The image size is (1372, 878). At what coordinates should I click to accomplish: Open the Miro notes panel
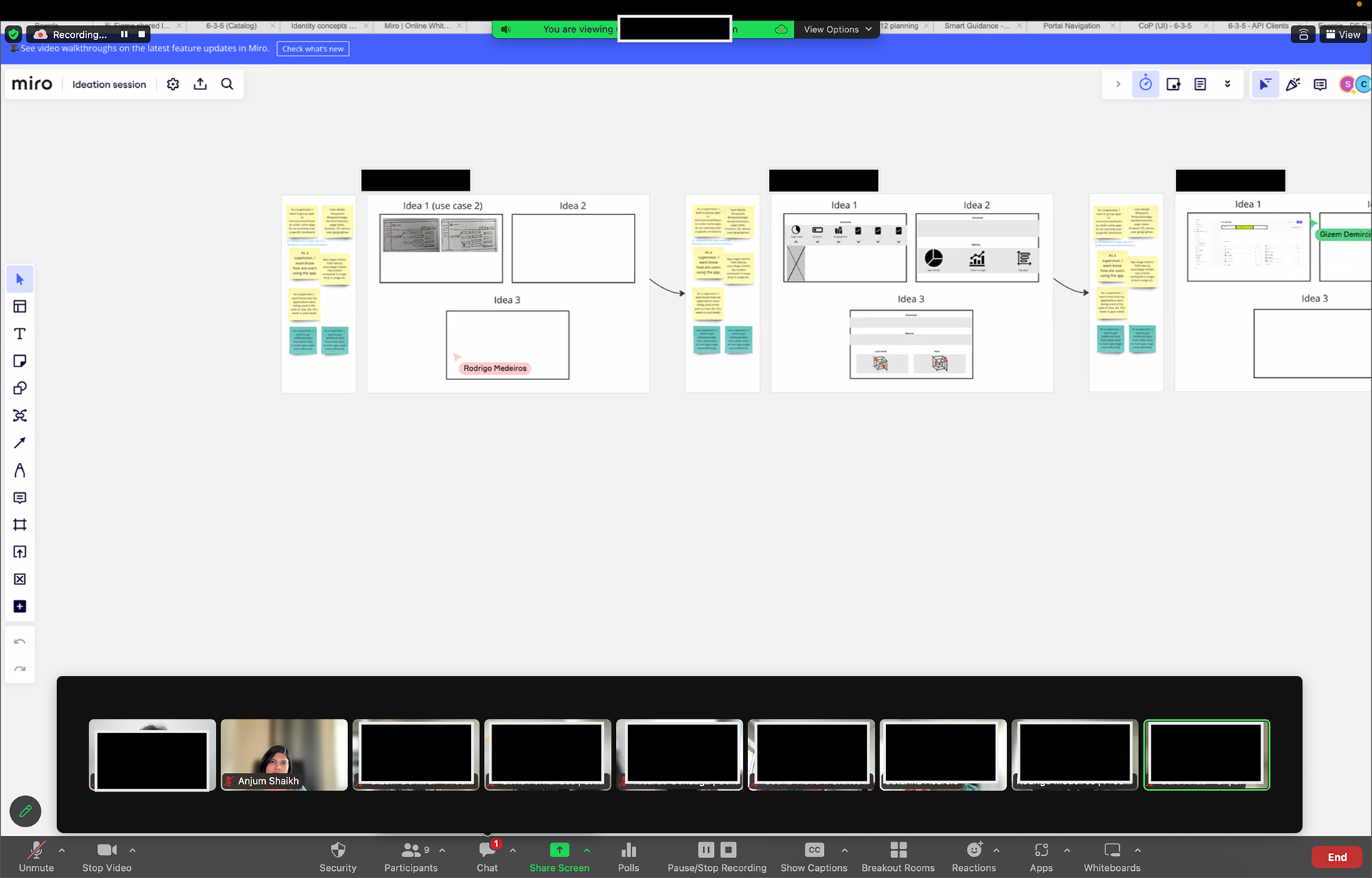point(1200,84)
